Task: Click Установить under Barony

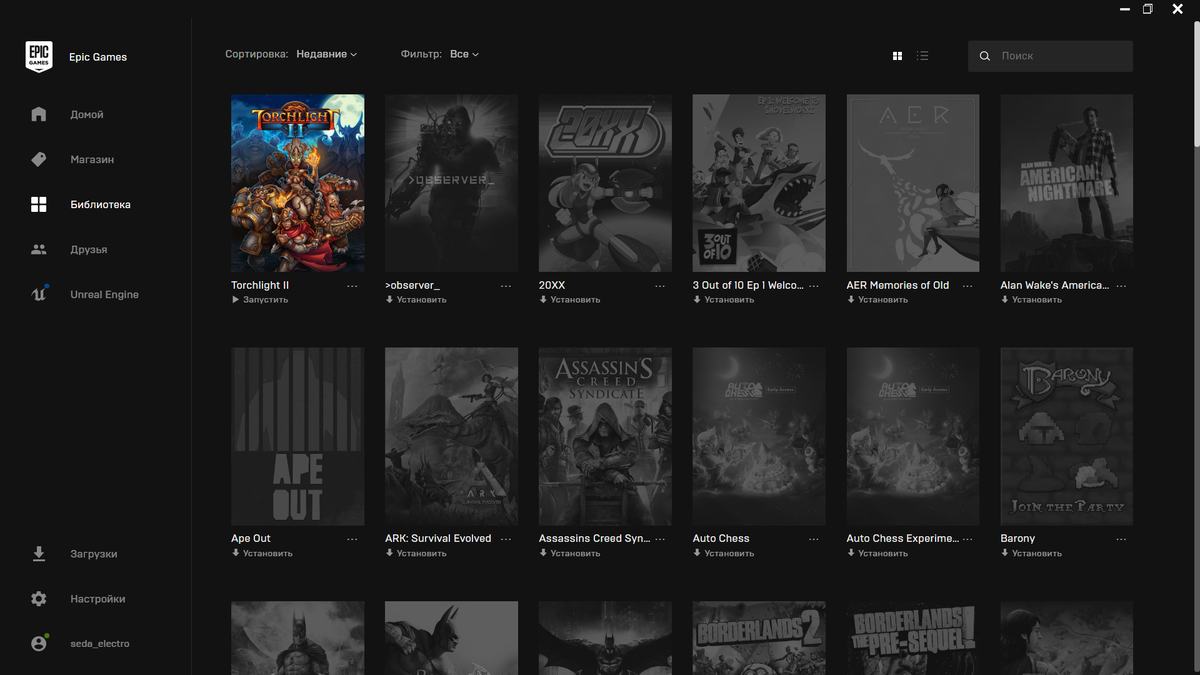Action: click(1032, 553)
